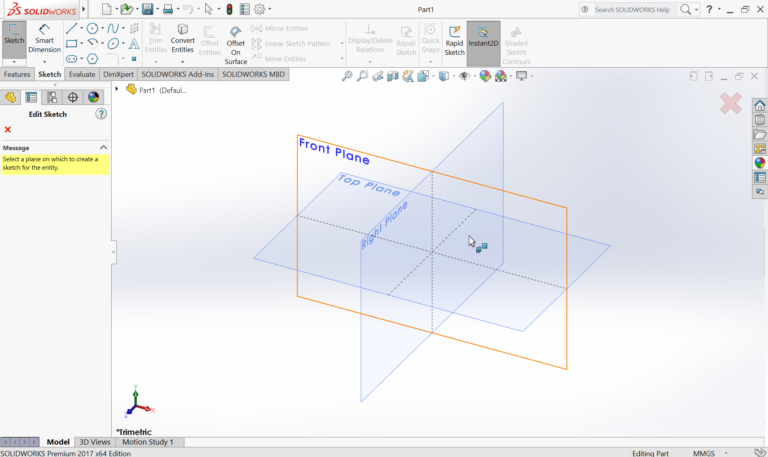The image size is (768, 457).
Task: Open the Line tool dropdown arrow
Action: (81, 28)
